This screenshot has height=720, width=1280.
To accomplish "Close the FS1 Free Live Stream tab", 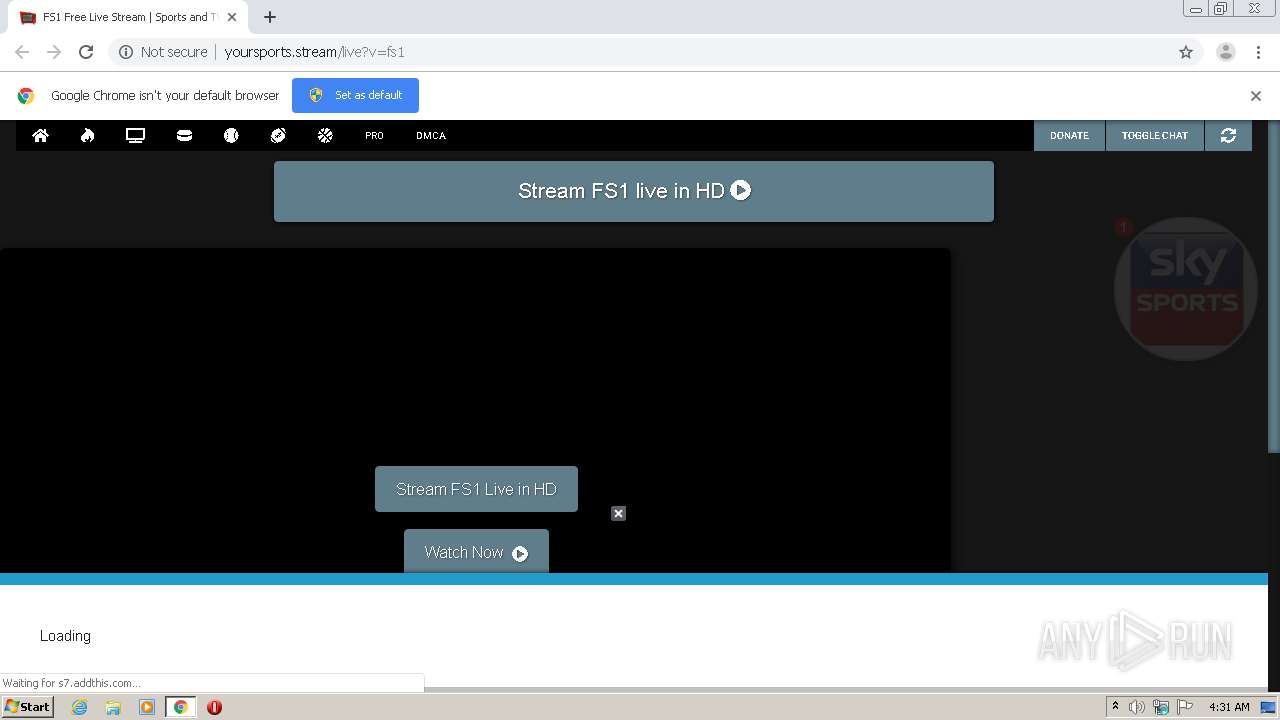I will coord(232,17).
